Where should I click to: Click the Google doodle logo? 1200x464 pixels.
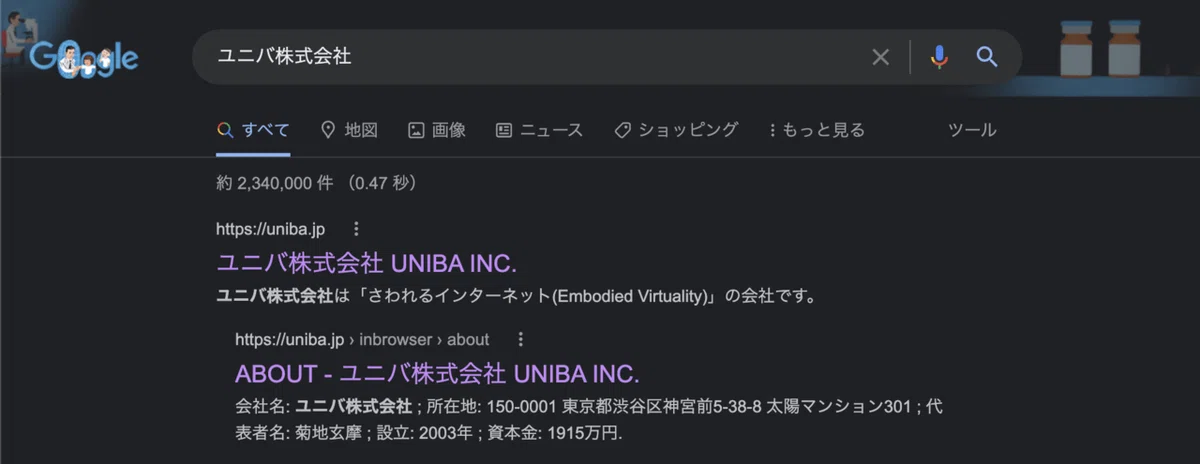pos(83,59)
